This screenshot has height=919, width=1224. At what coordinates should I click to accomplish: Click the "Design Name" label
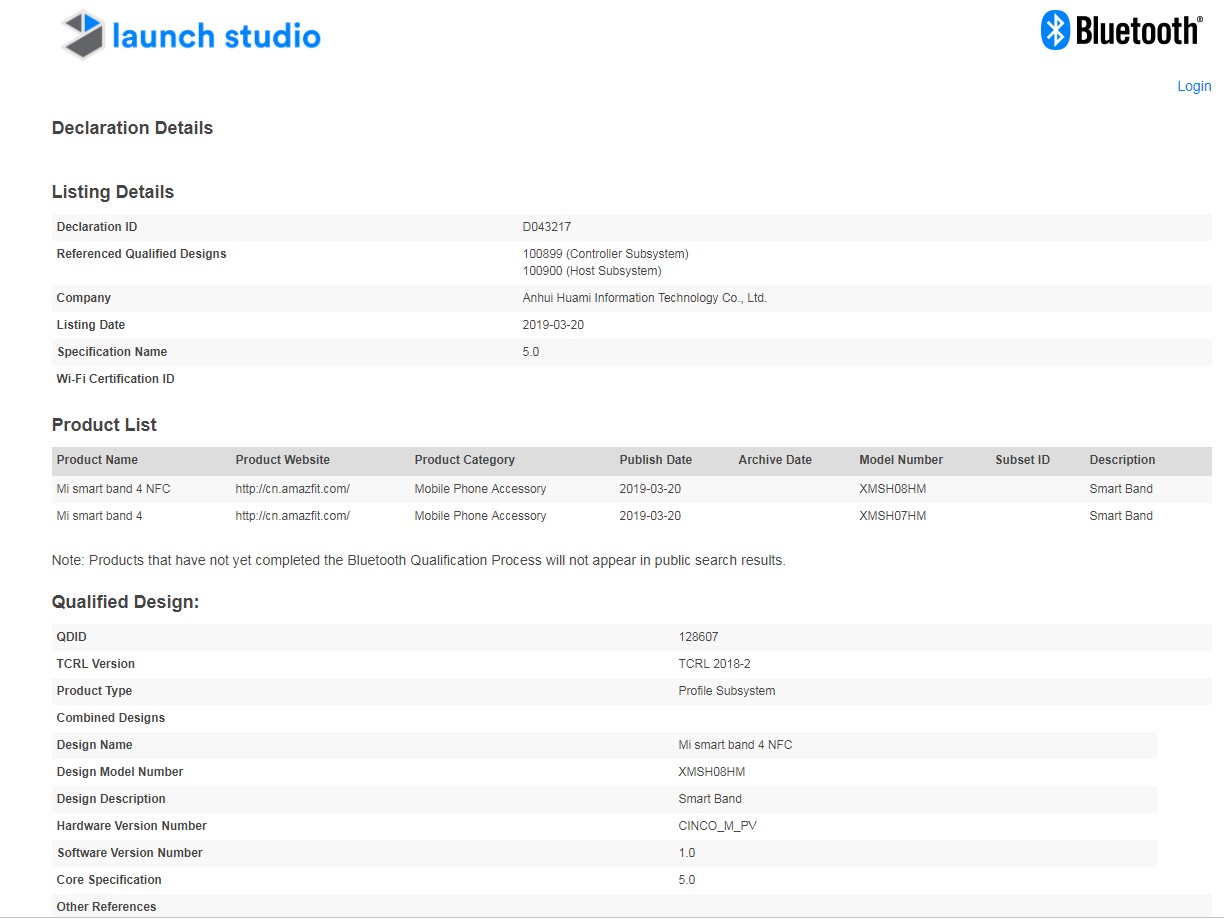[95, 745]
